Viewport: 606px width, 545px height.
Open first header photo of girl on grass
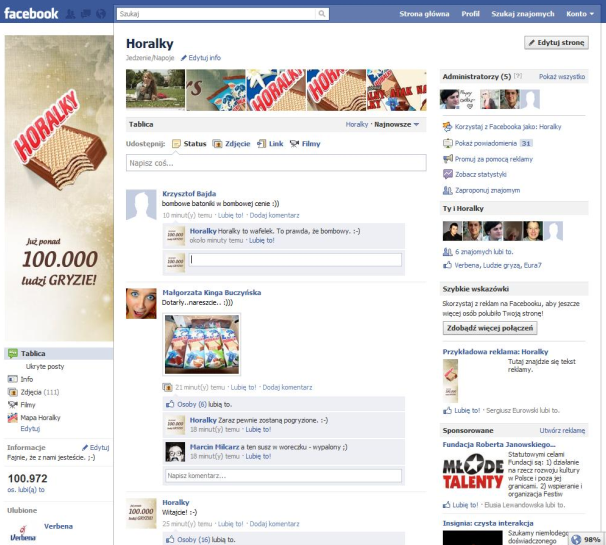coord(155,90)
